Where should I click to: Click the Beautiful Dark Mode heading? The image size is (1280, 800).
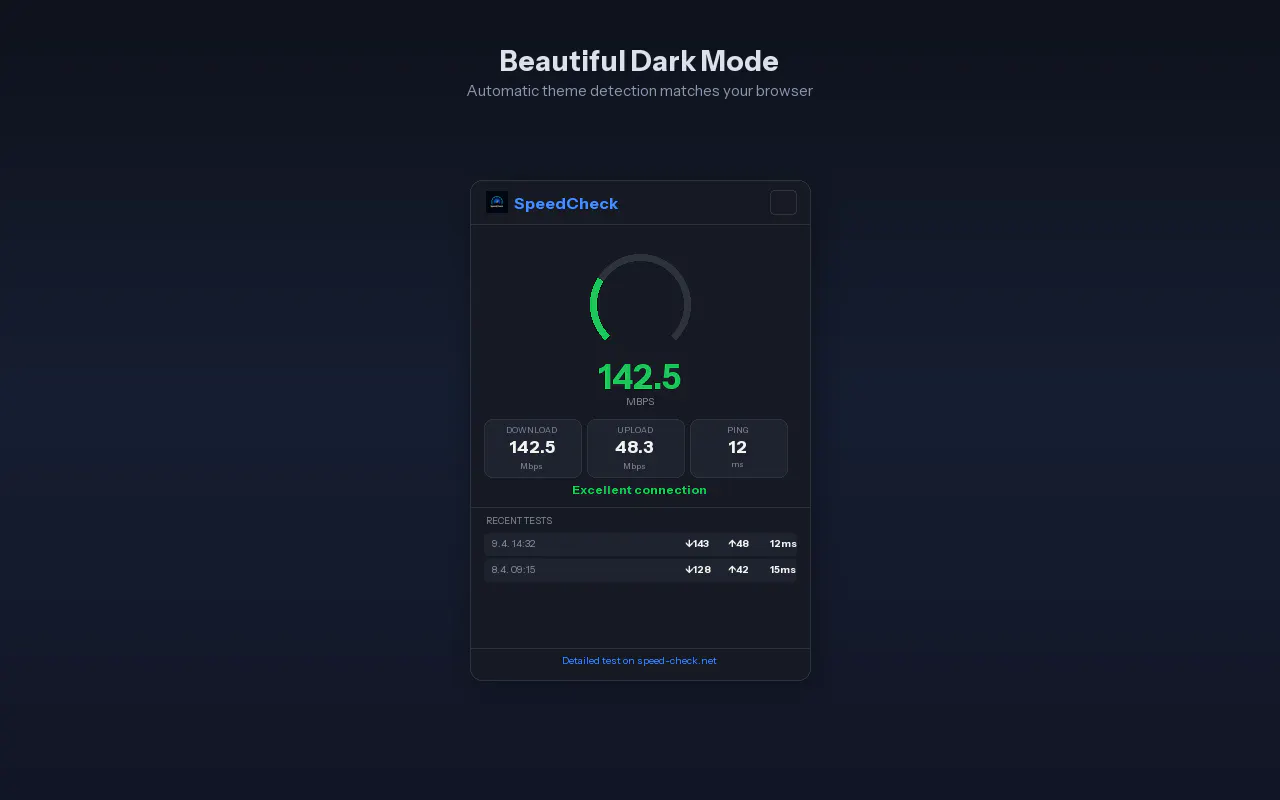(639, 61)
